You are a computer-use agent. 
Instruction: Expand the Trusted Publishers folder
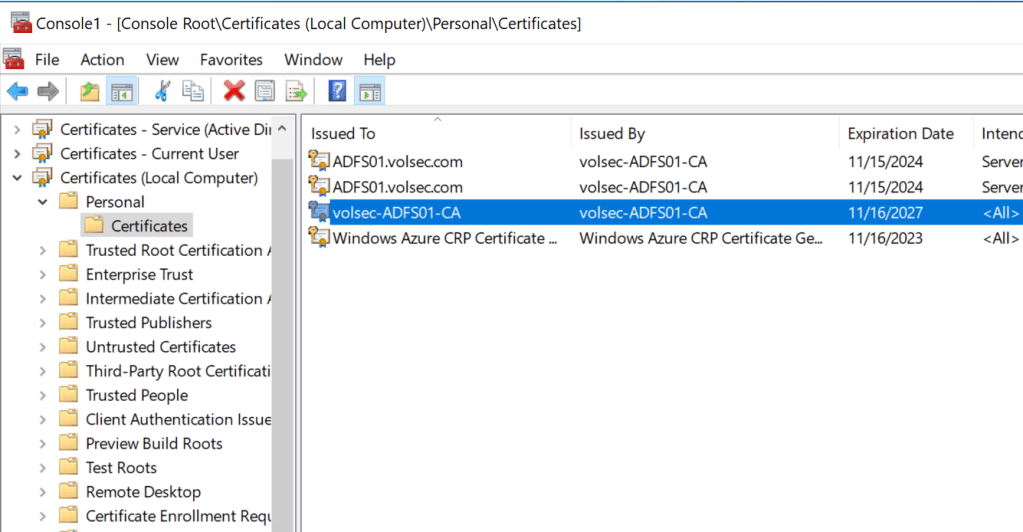(42, 323)
